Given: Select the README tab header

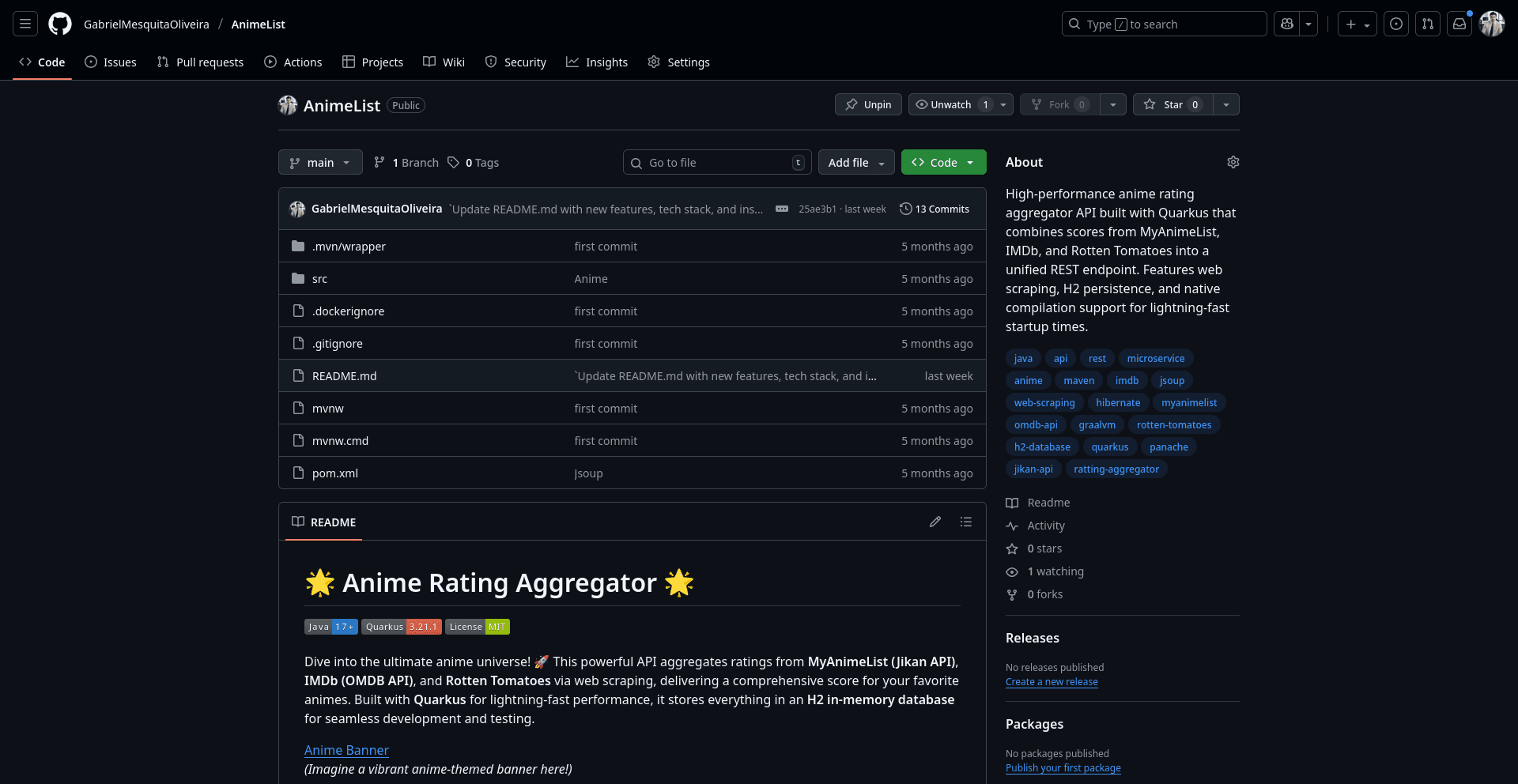Looking at the screenshot, I should click(x=323, y=522).
